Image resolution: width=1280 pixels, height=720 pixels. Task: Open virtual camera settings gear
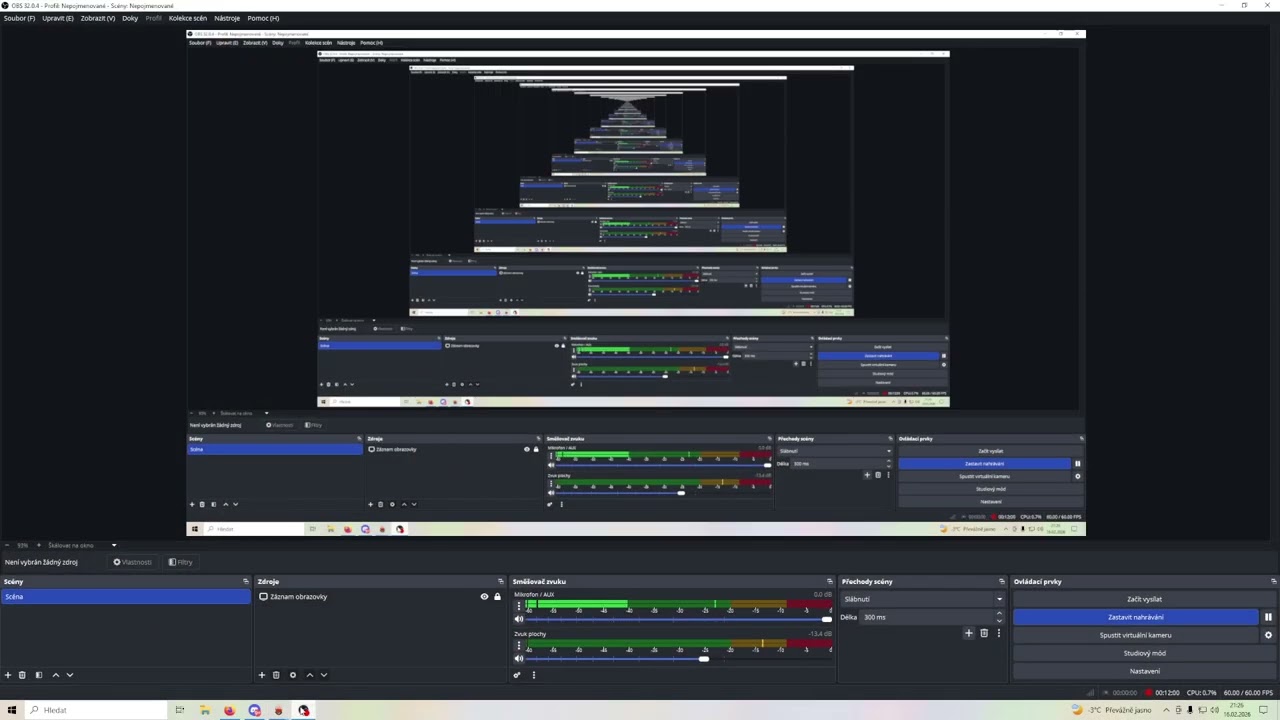coord(1268,635)
